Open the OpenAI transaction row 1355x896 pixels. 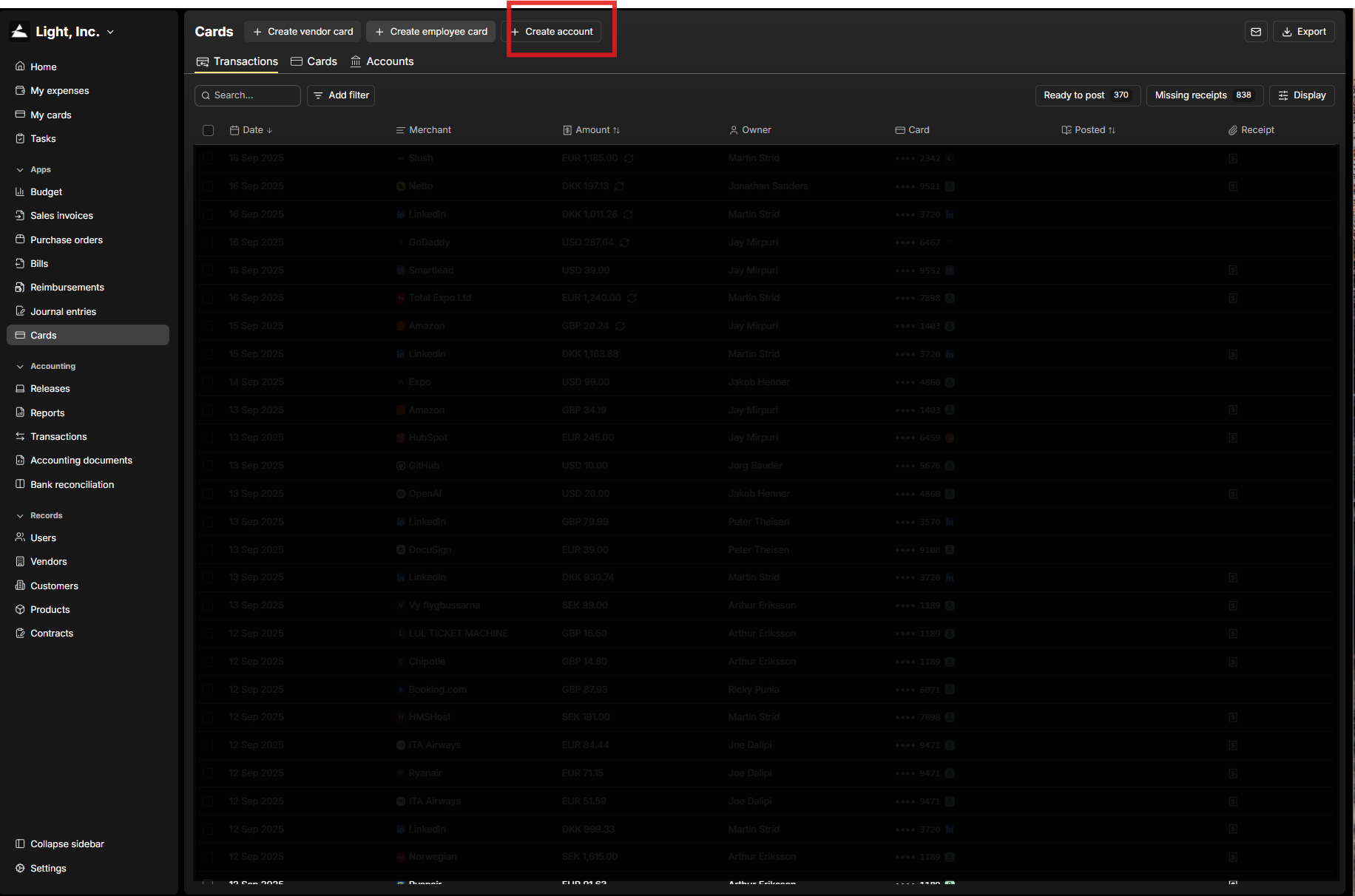[766, 494]
